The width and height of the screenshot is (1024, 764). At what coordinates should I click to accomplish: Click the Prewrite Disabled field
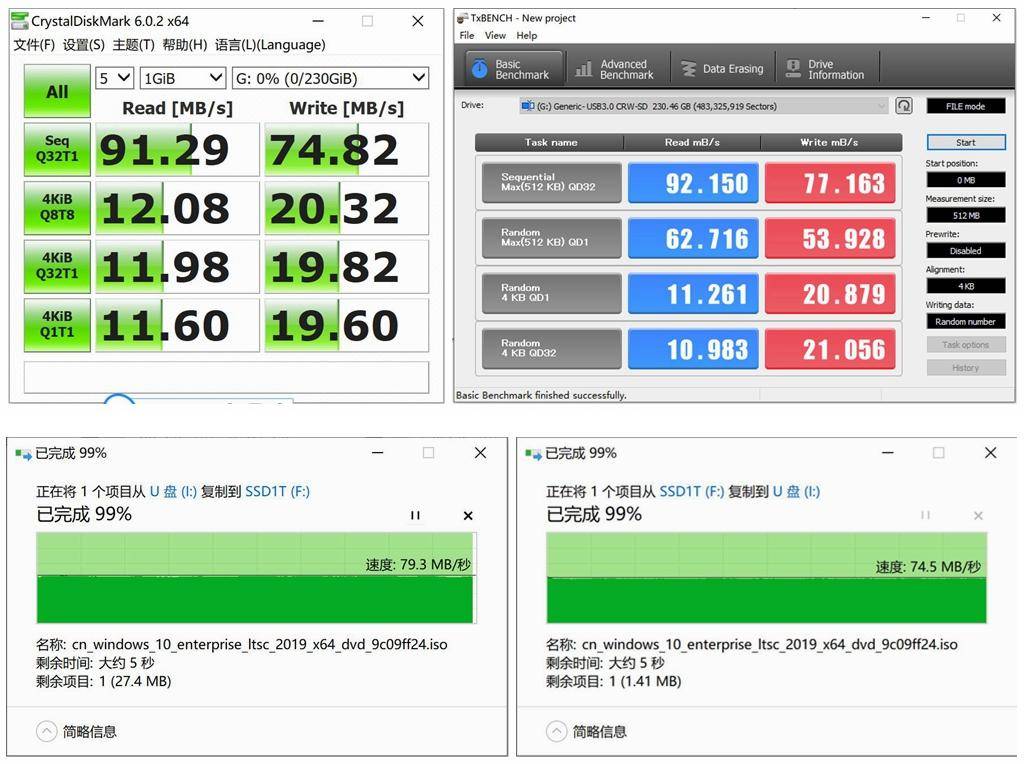(x=966, y=251)
